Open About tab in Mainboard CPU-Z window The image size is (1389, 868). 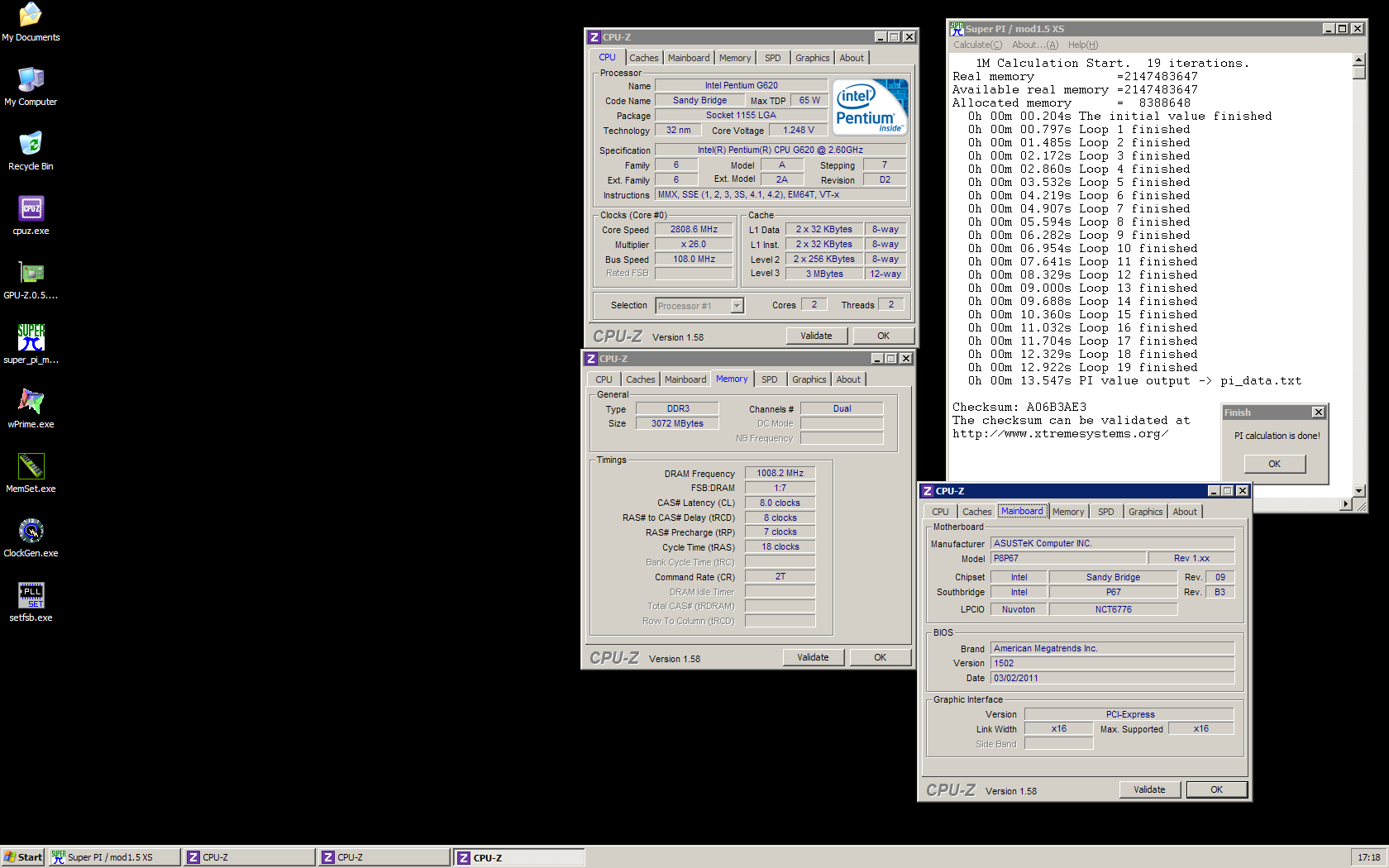[x=1185, y=512]
